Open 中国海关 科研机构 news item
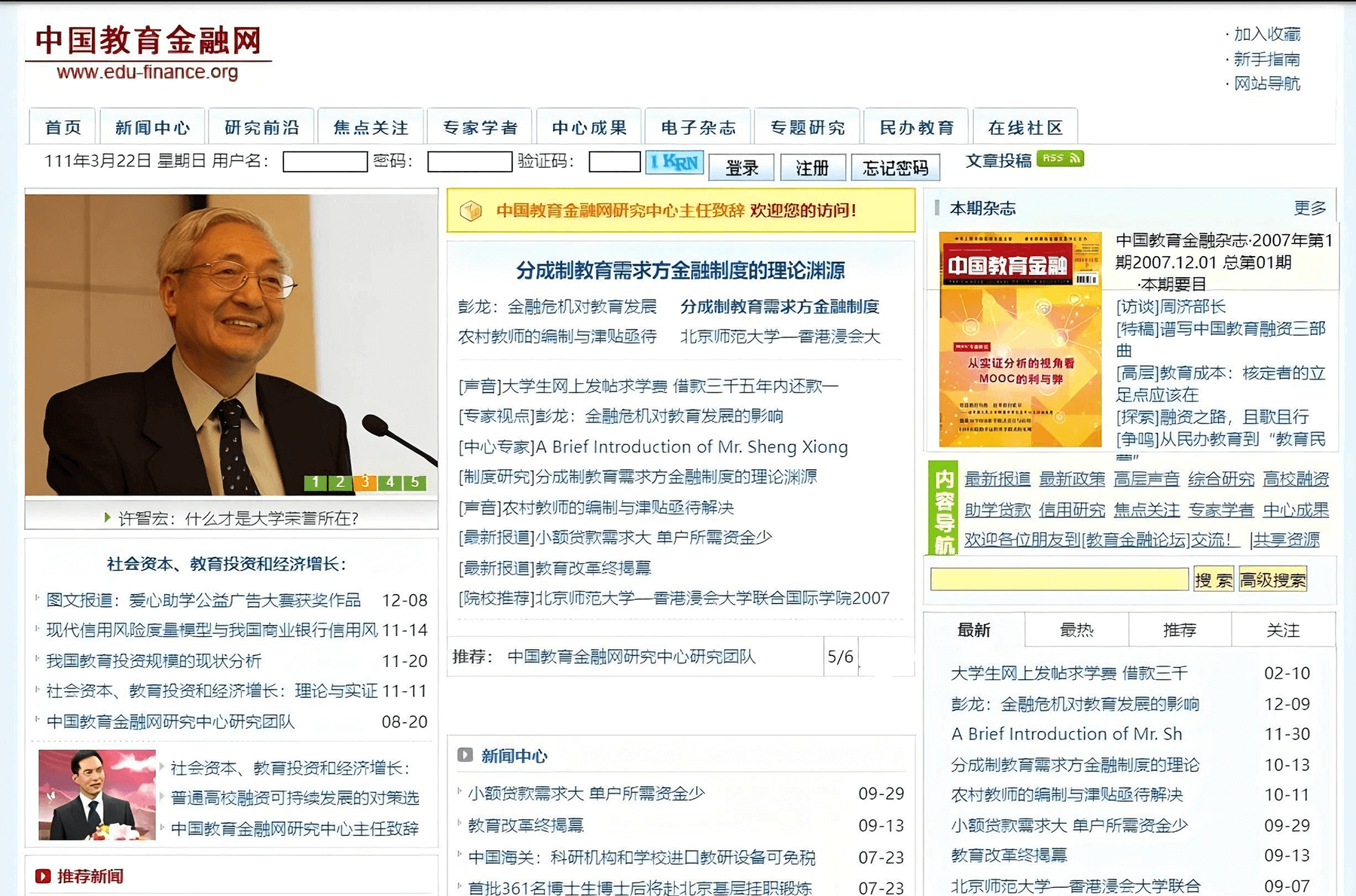 coord(642,857)
